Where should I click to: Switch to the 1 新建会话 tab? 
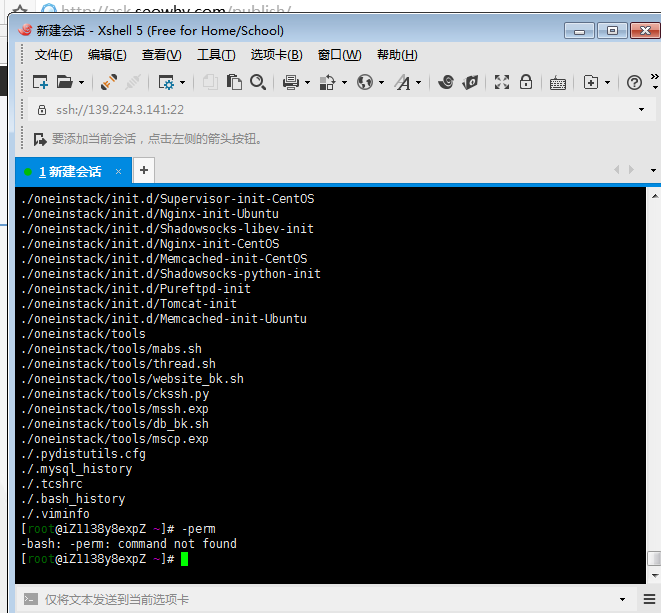pyautogui.click(x=72, y=171)
